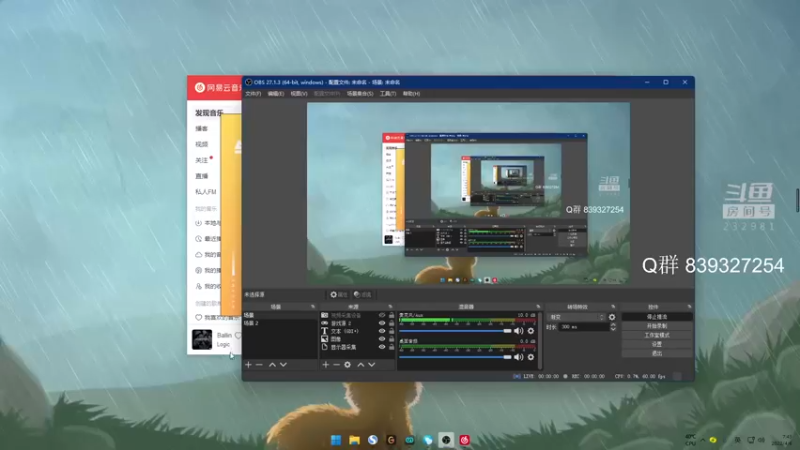Toggle lock on display capture source
This screenshot has width=800, height=450.
[391, 347]
